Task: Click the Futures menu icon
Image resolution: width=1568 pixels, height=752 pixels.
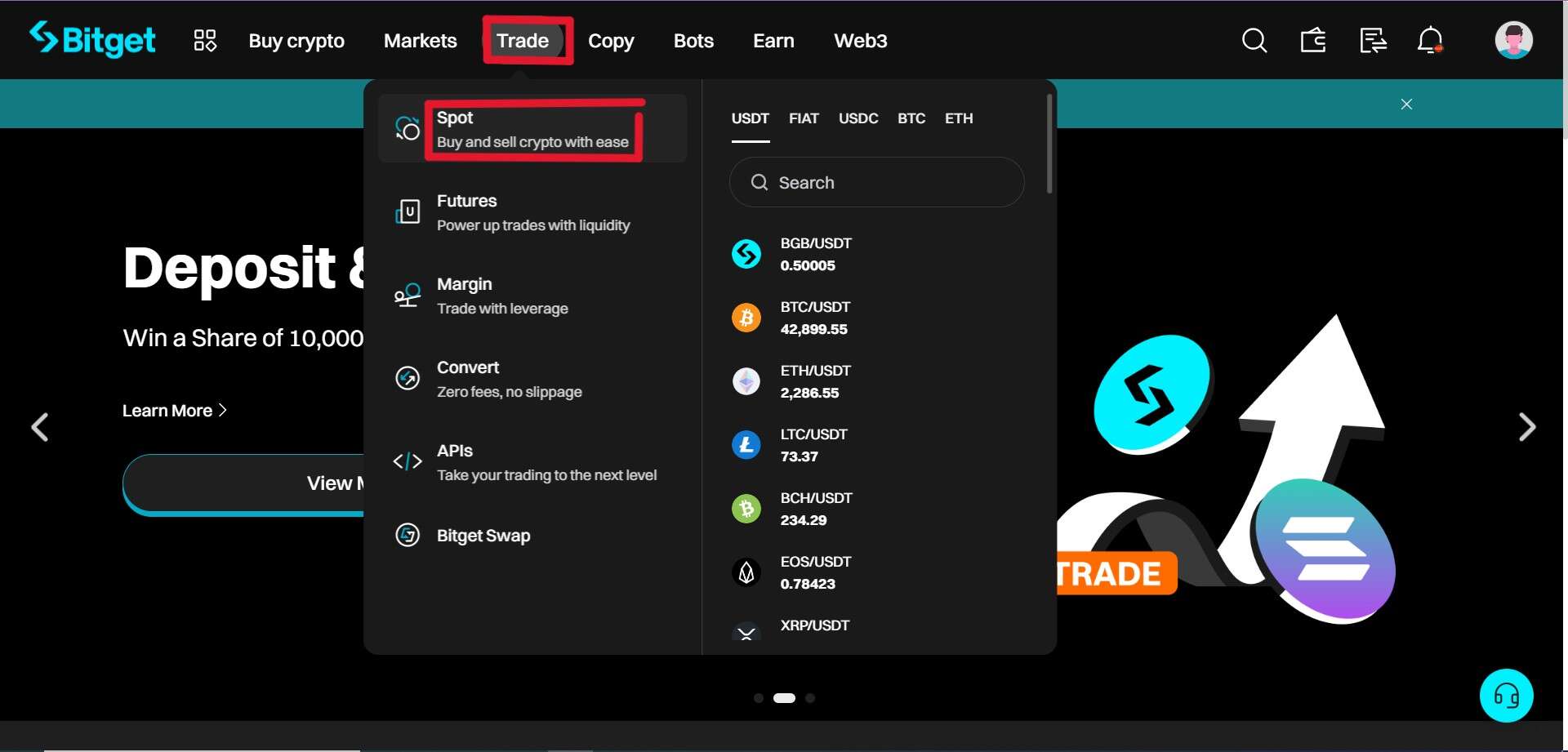Action: 408,211
